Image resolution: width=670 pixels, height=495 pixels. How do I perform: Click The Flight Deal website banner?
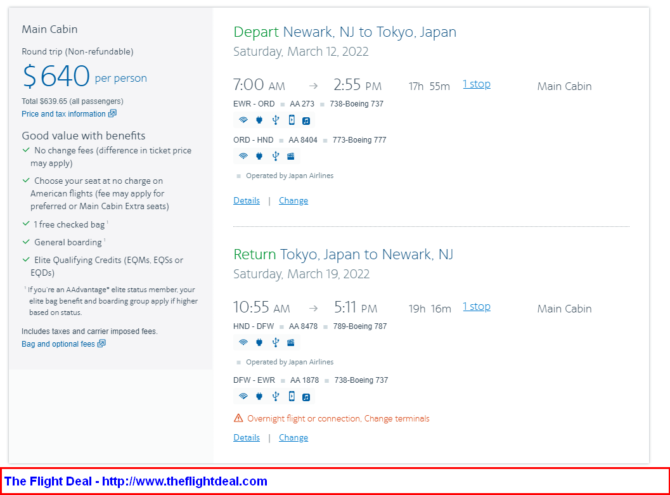136,481
